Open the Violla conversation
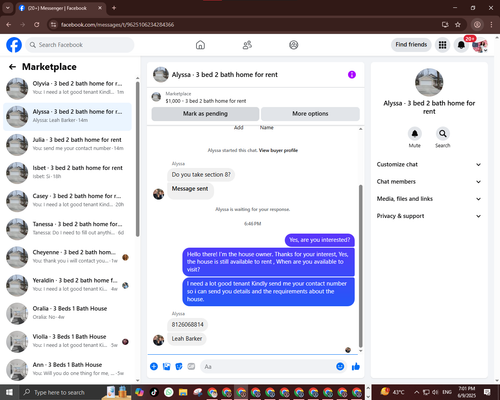The width and height of the screenshot is (500, 400). coord(67,341)
